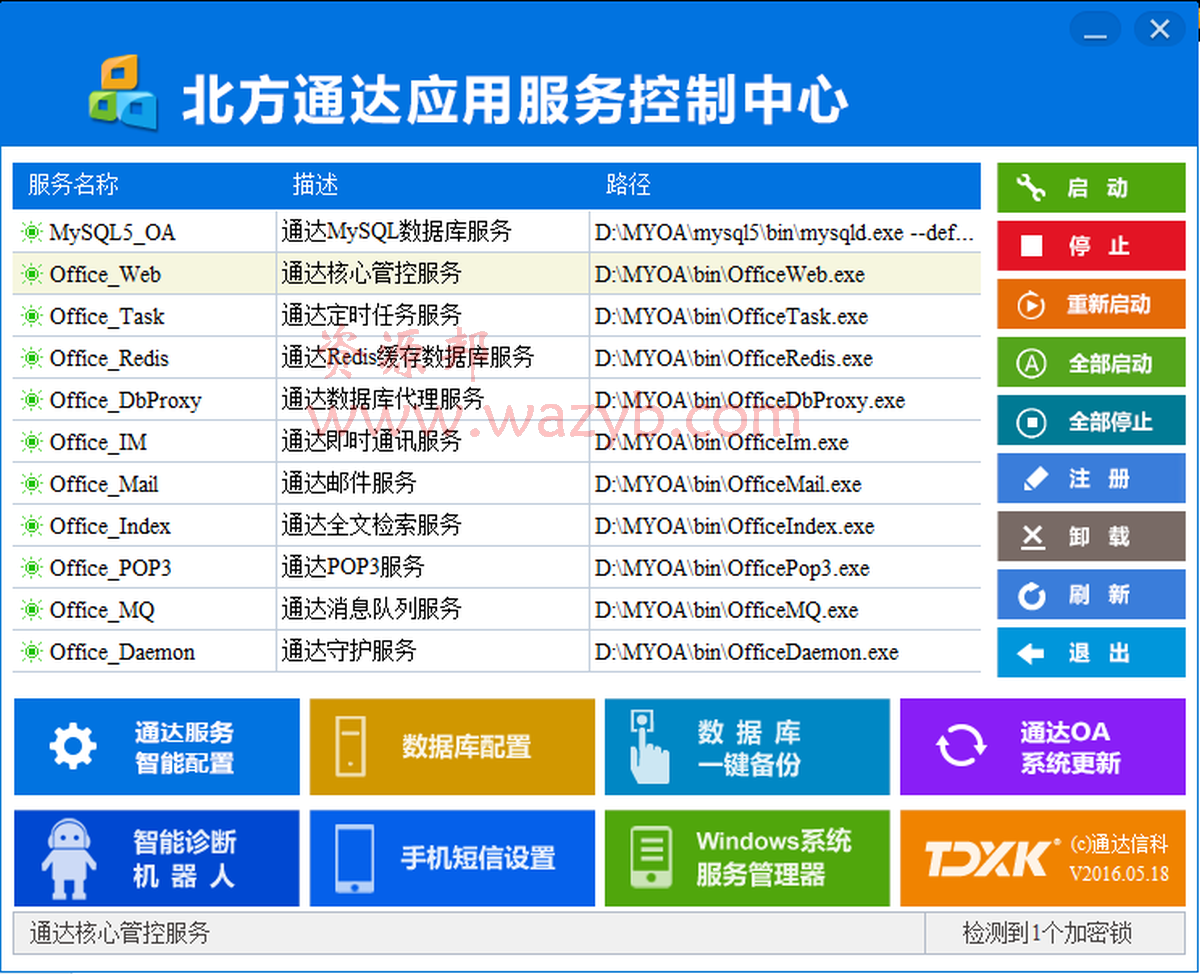
Task: Click the gear icon on 通达服务智能配置 tile
Action: (x=73, y=746)
